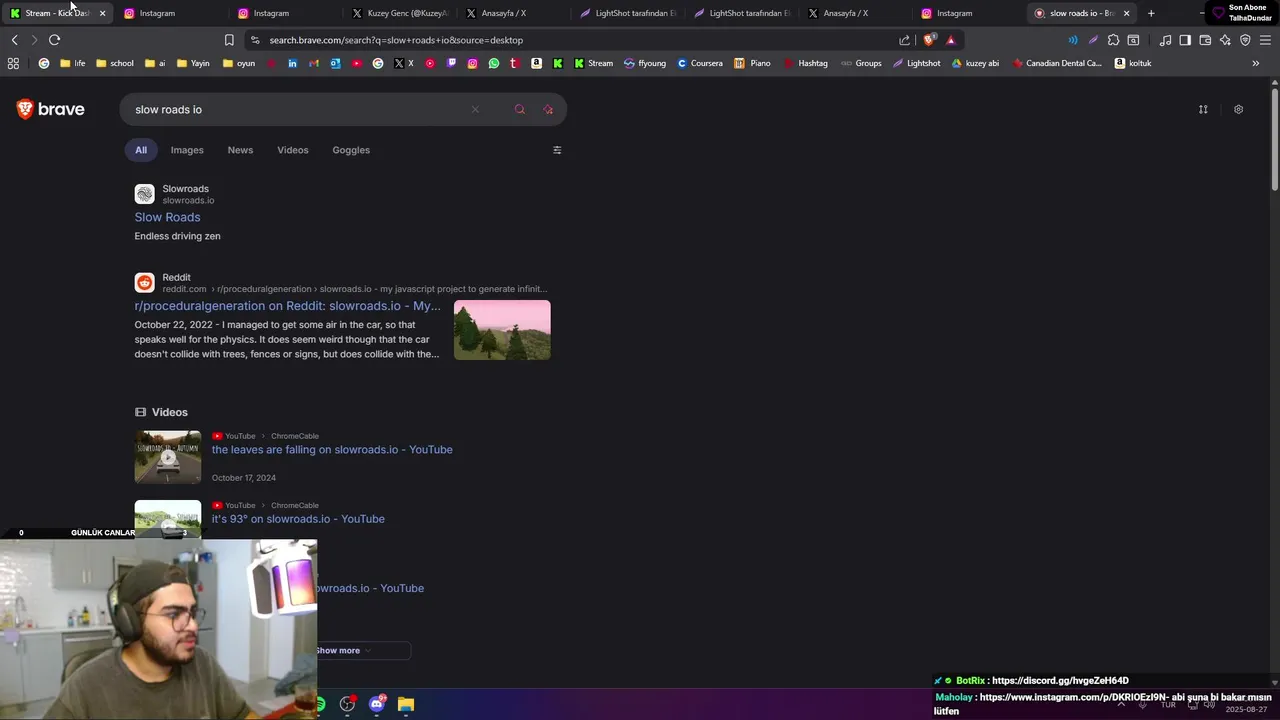Open Brave search settings gear icon
Screen dimensions: 1280x720
pos(1238,109)
